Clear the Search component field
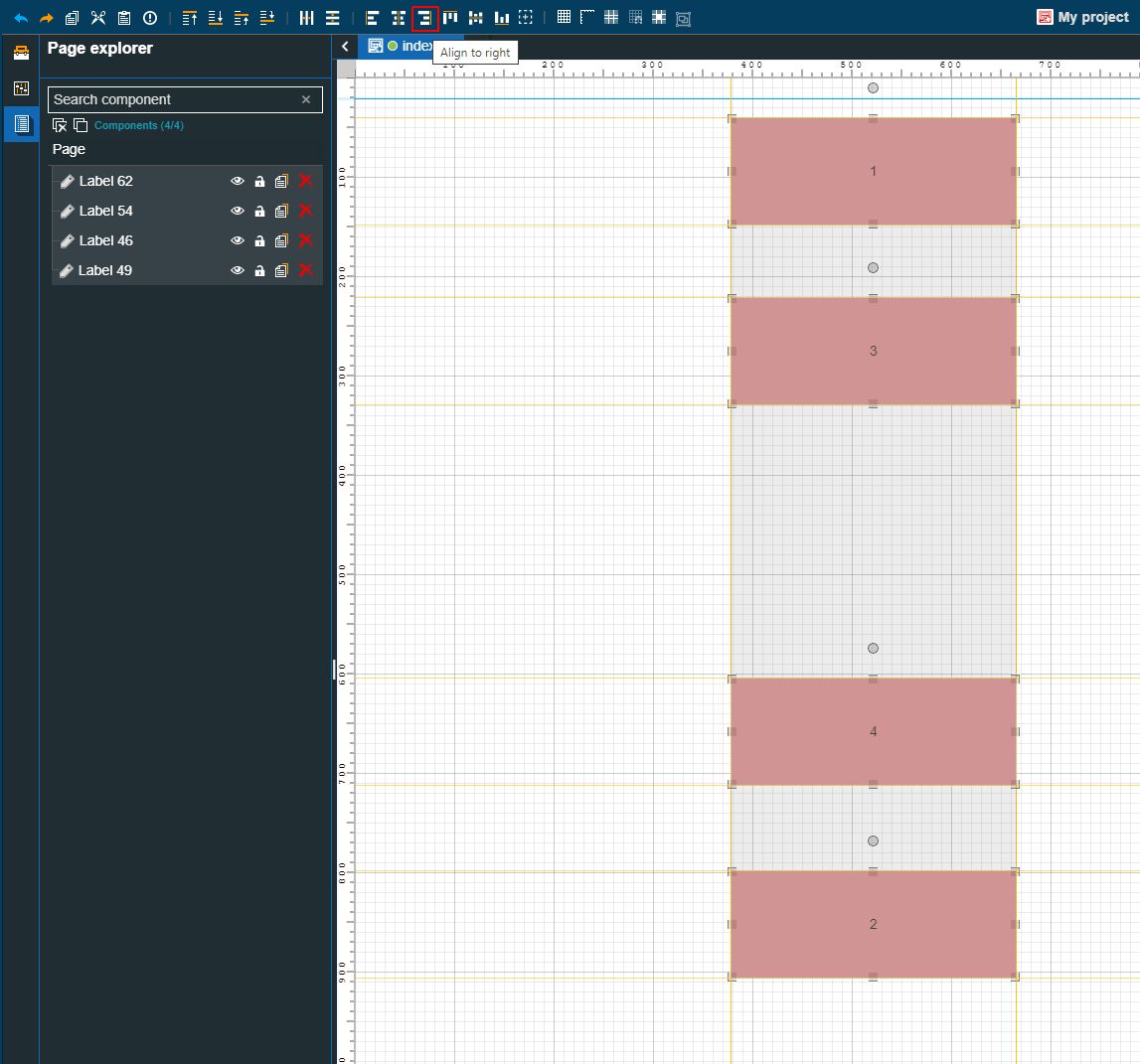Image resolution: width=1140 pixels, height=1064 pixels. point(306,99)
